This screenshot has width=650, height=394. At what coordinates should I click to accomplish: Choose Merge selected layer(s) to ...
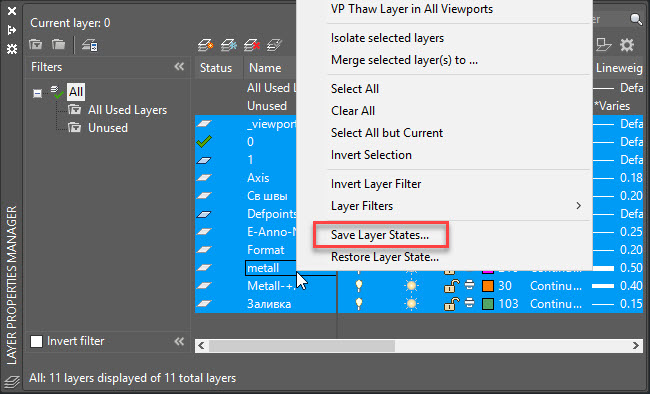(404, 60)
